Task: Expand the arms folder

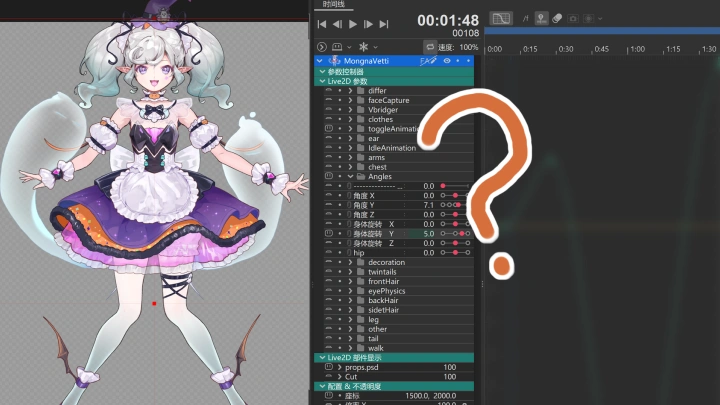Action: coord(350,158)
